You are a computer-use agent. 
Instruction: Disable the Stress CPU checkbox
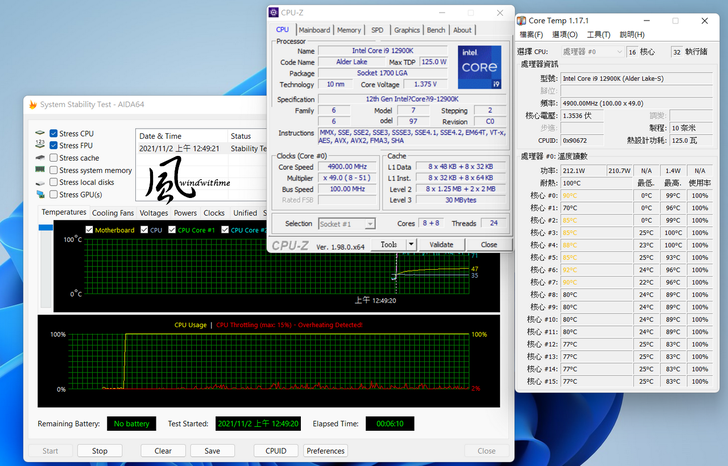(x=53, y=133)
